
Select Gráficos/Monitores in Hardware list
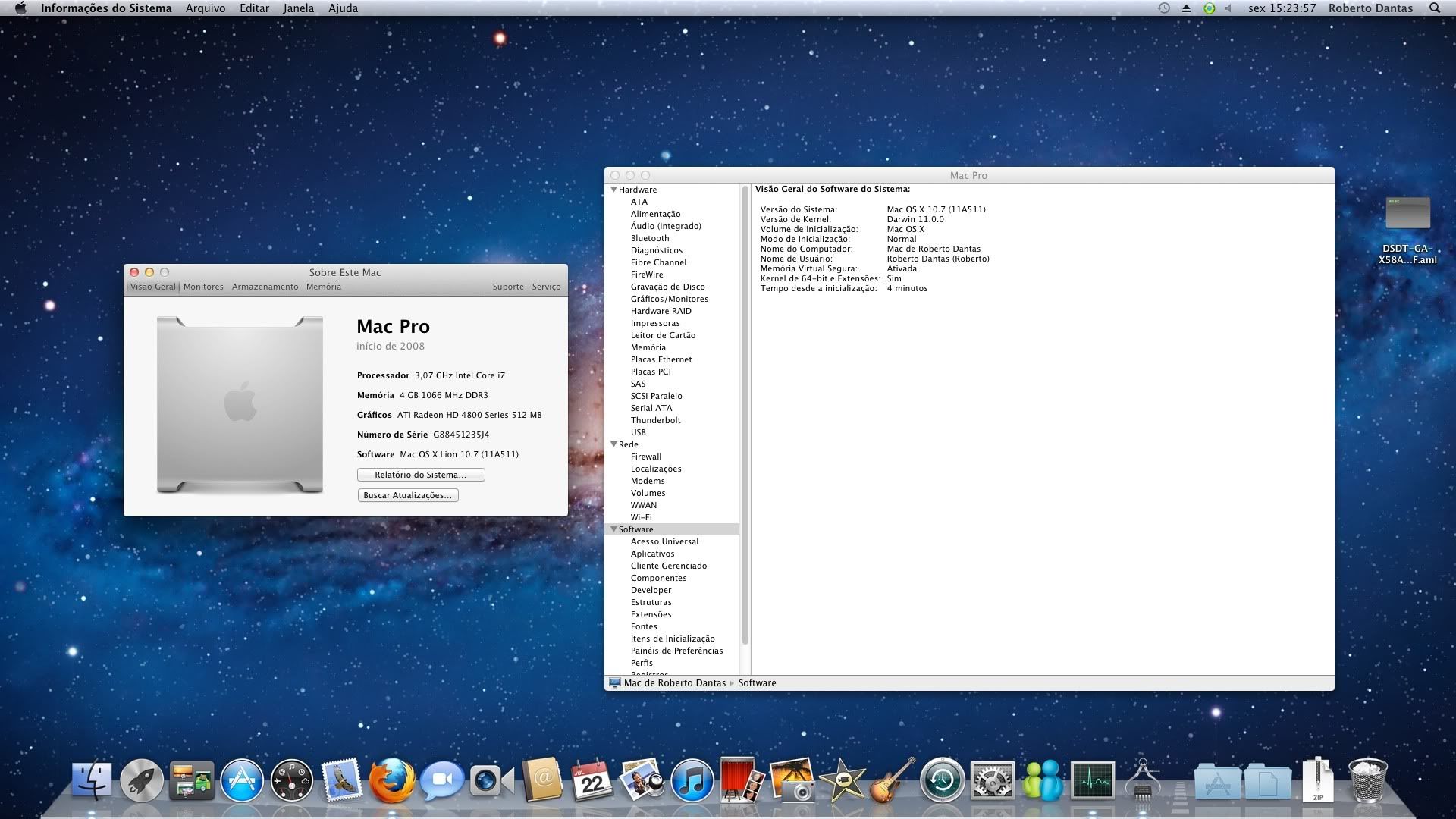(670, 299)
